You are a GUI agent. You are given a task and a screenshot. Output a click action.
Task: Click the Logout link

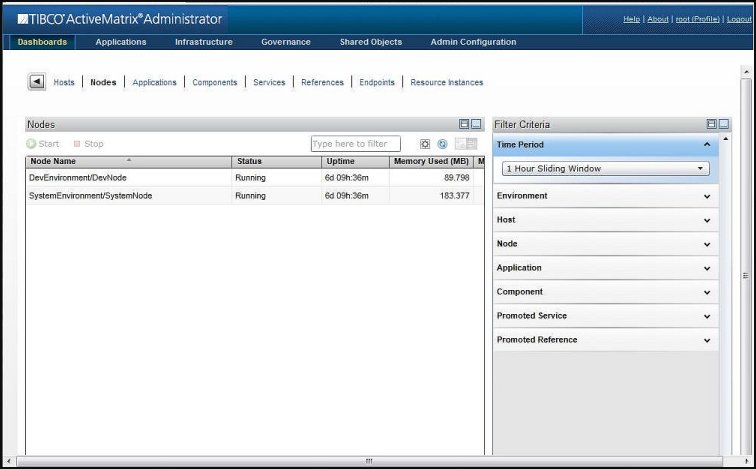(740, 19)
